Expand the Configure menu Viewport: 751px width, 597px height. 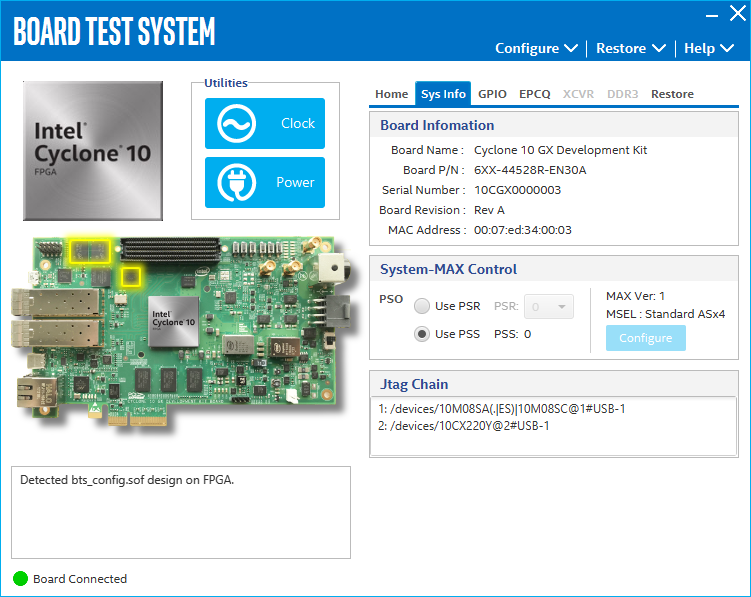536,48
